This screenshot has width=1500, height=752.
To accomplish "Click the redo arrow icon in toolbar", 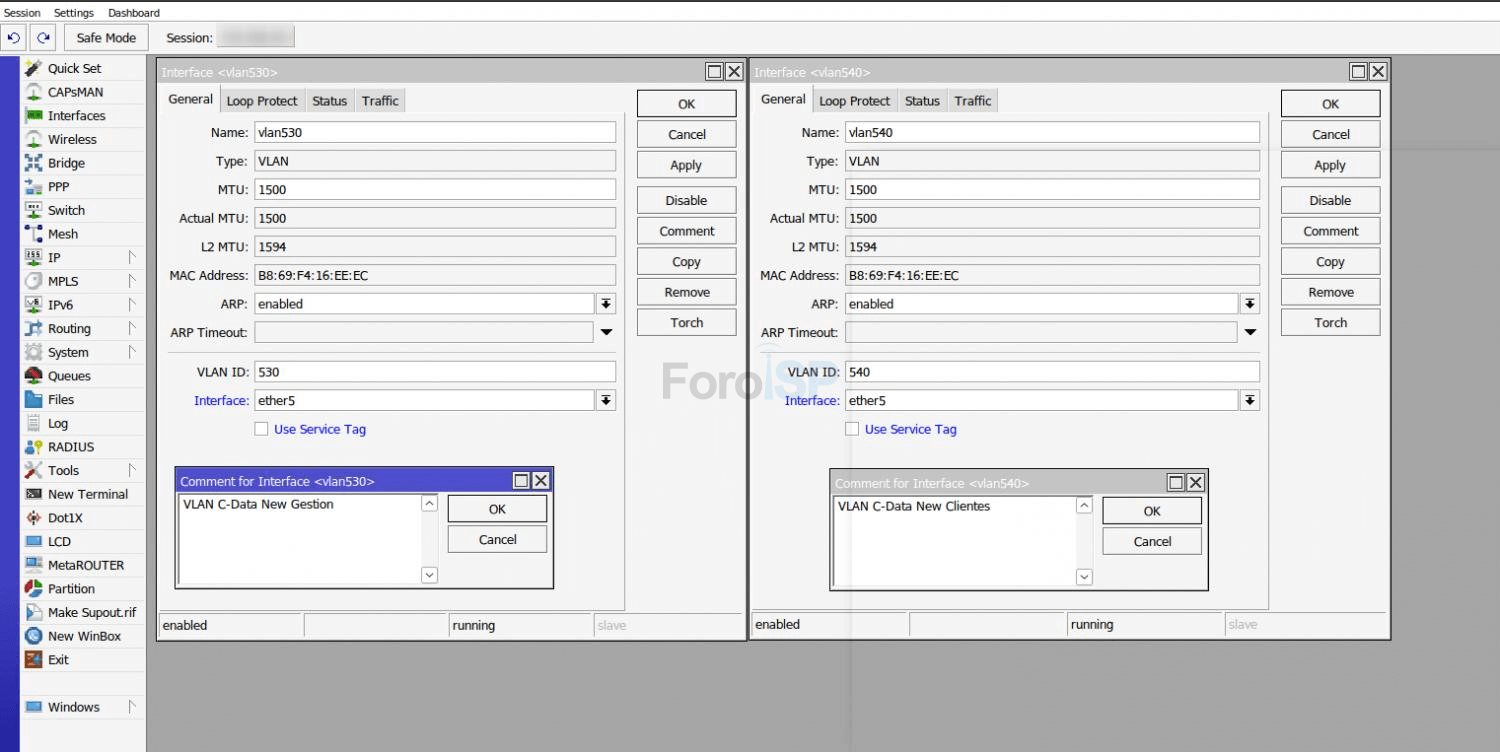I will pos(43,38).
